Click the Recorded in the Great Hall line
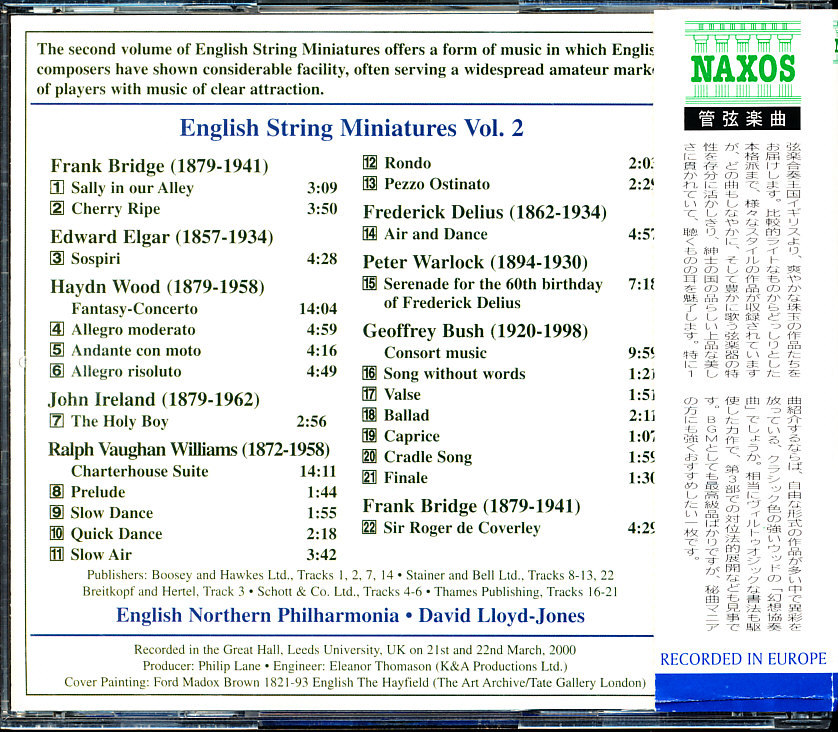The height and width of the screenshot is (732, 838). 355,650
